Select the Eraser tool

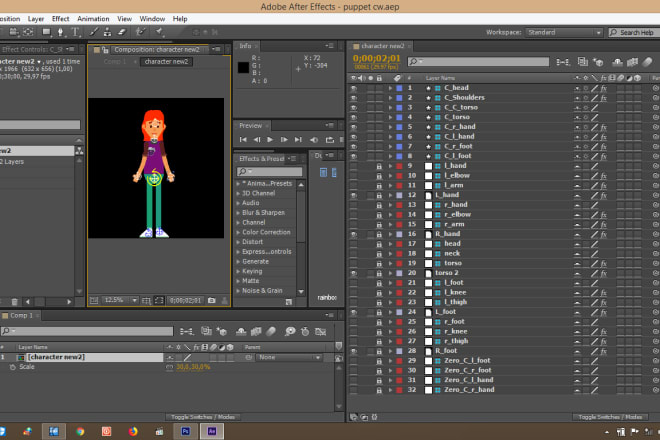tap(122, 32)
